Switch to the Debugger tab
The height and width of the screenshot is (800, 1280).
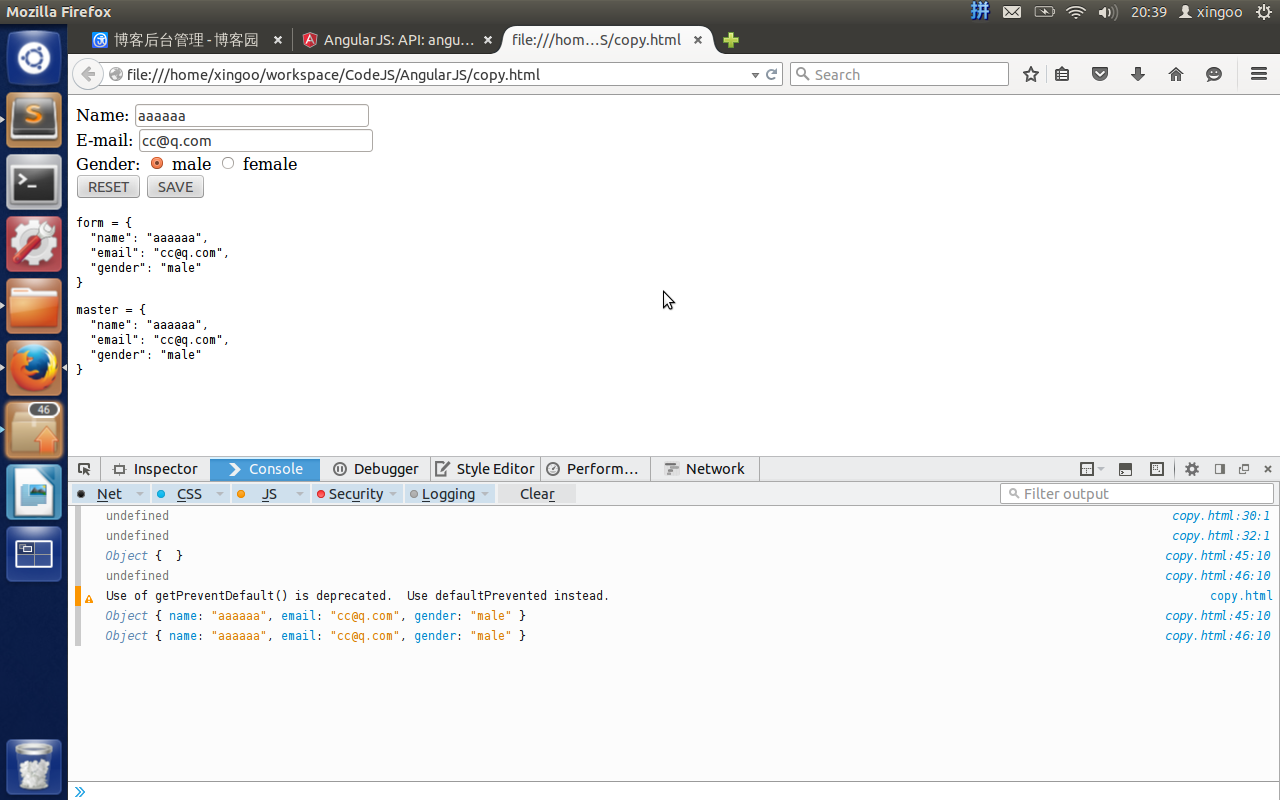[x=375, y=469]
